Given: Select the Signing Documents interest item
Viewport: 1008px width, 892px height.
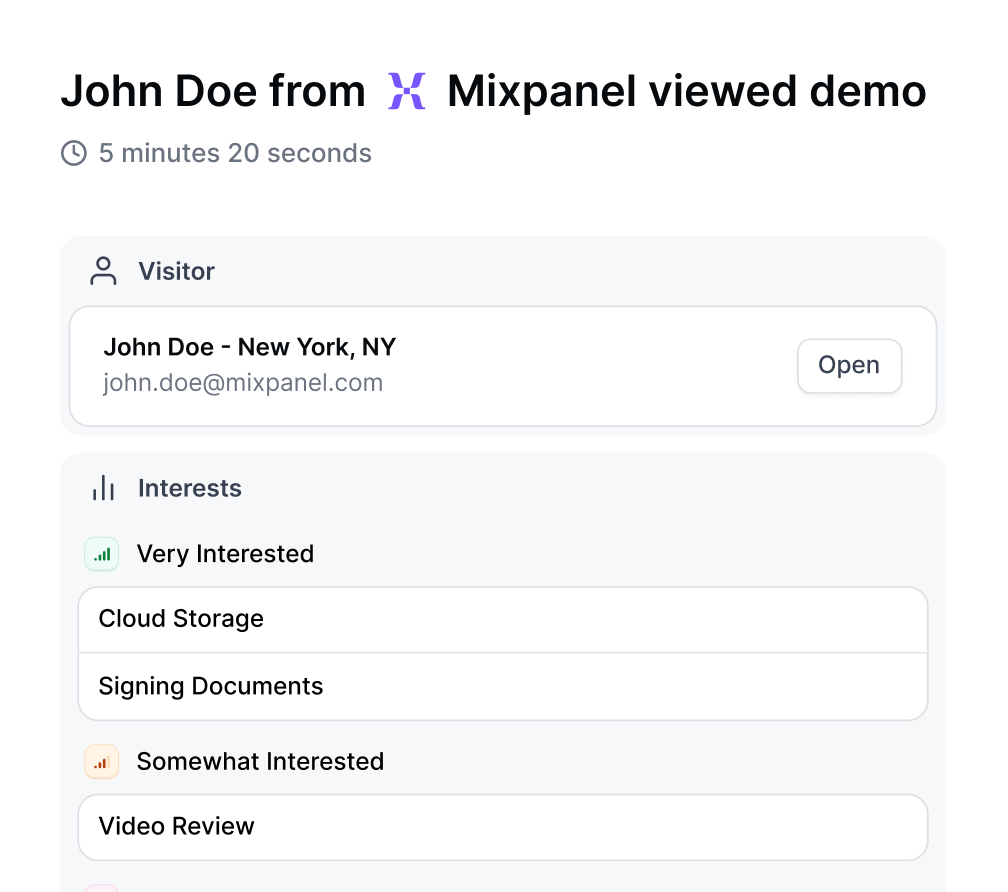Looking at the screenshot, I should 210,686.
